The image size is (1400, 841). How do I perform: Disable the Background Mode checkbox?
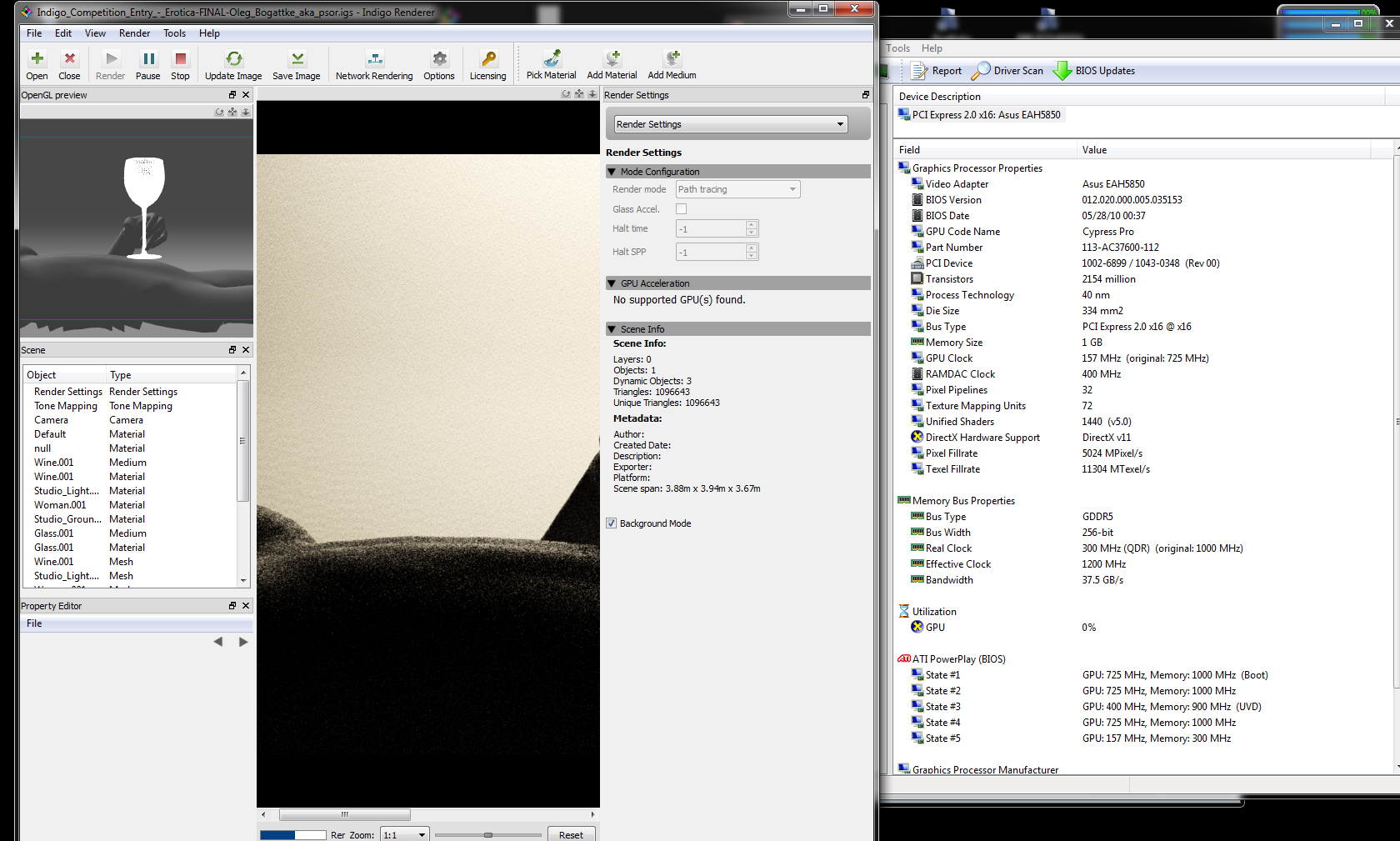[612, 523]
